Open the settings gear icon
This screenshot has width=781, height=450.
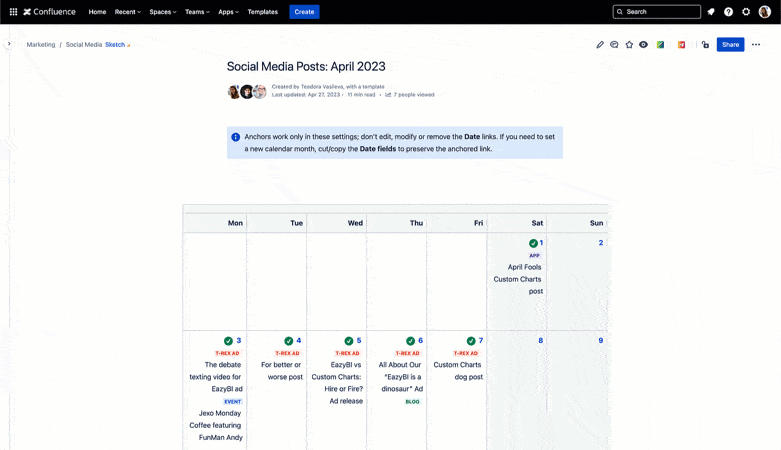(x=746, y=11)
